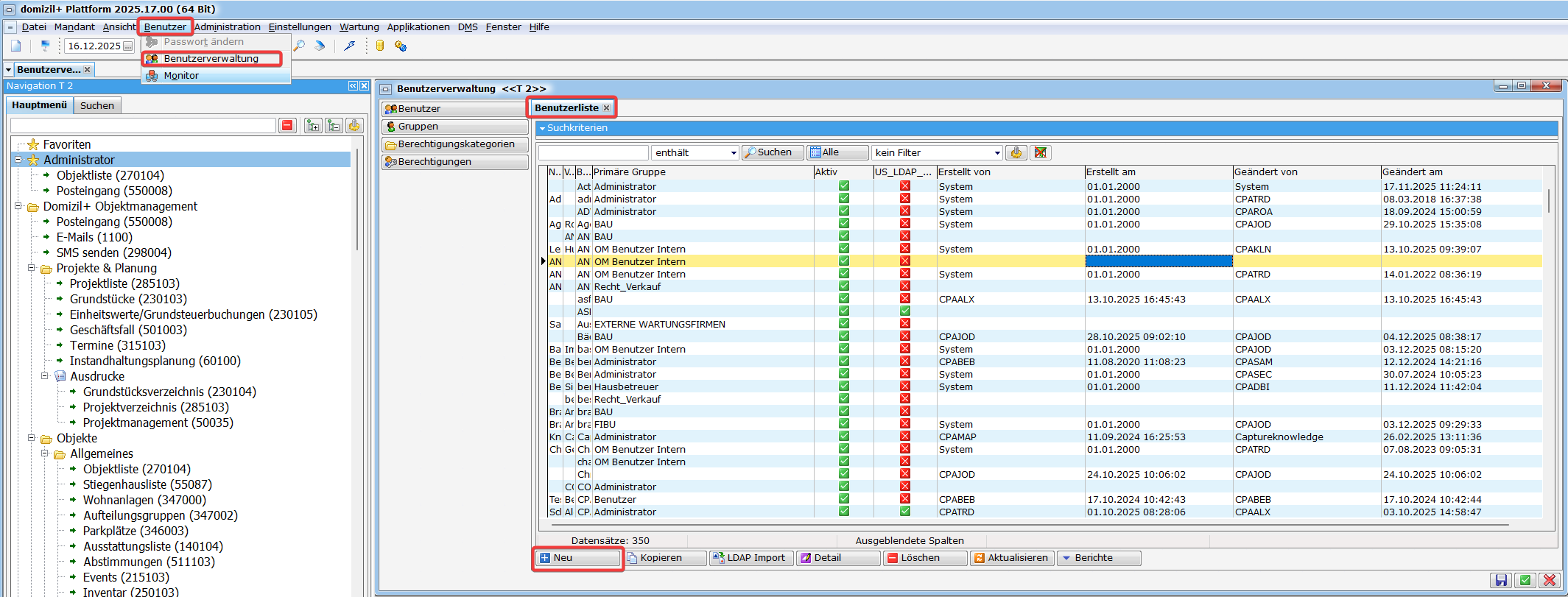Viewport: 1568px width, 597px height.
Task: Toggle the Aktiv checkbox in the first row
Action: (844, 186)
